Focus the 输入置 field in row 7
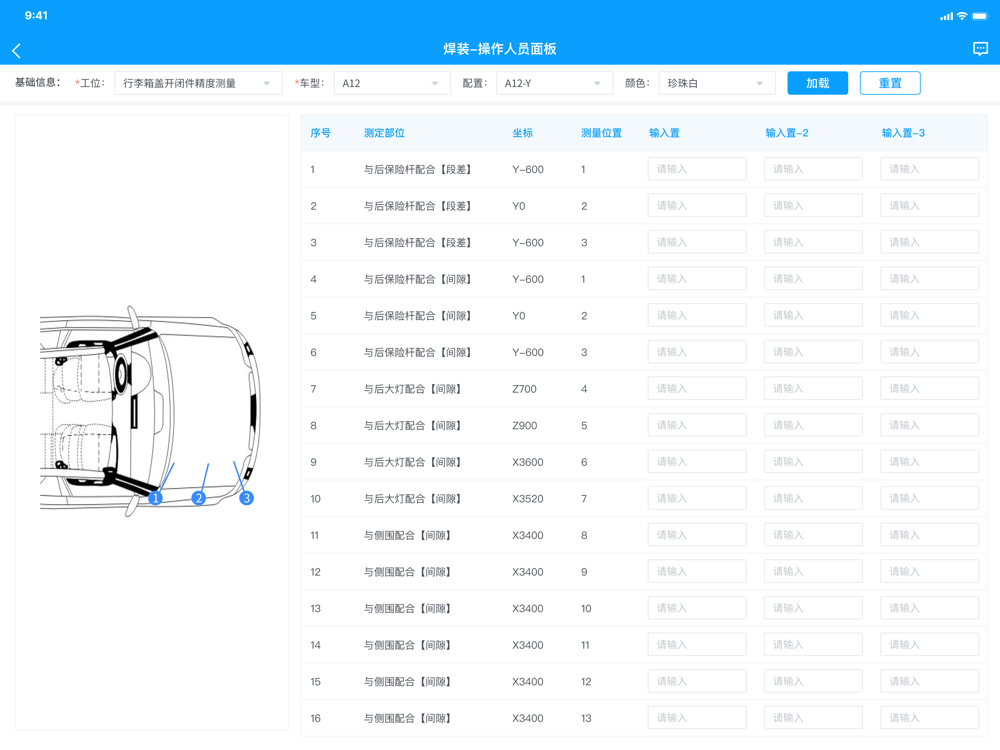The width and height of the screenshot is (1000, 750). pyautogui.click(x=697, y=388)
